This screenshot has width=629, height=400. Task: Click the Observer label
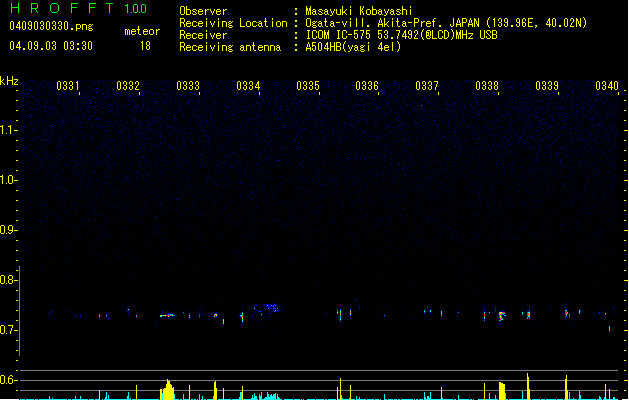point(203,11)
